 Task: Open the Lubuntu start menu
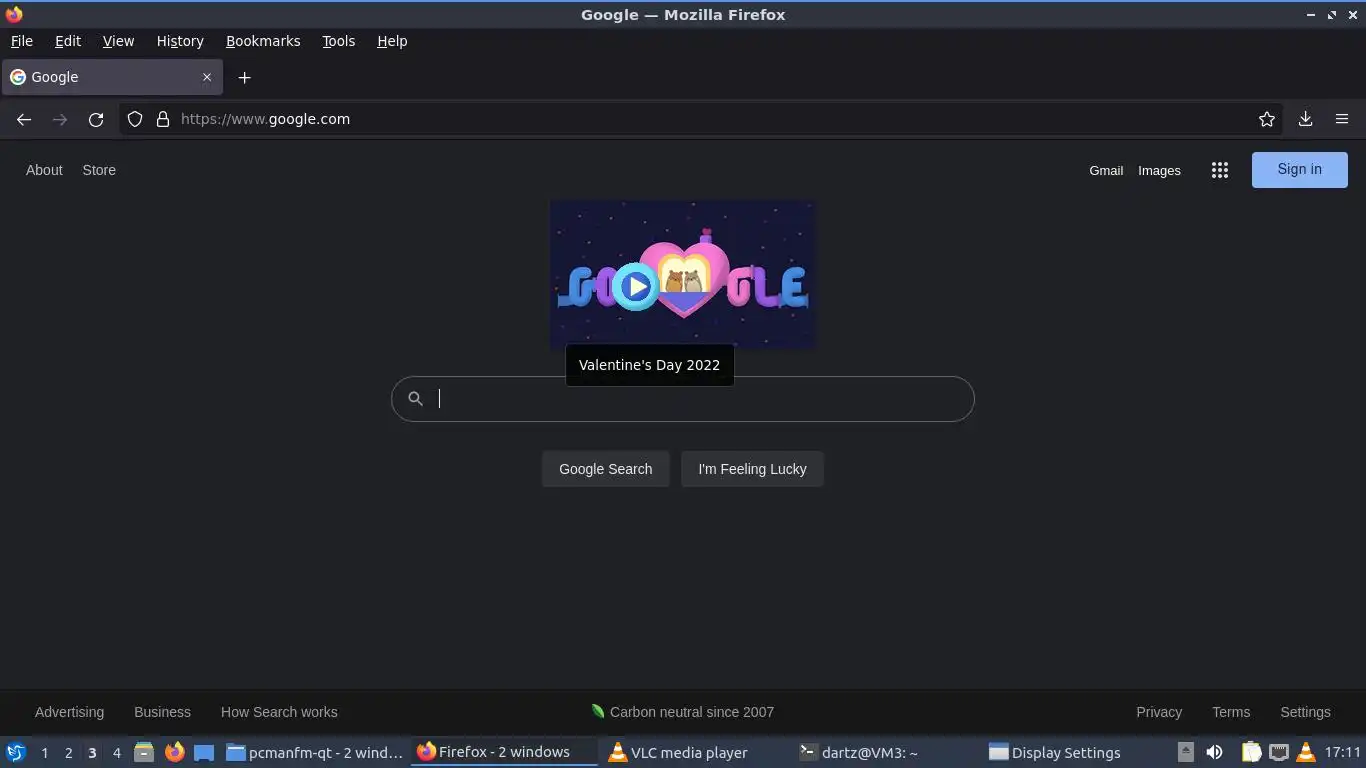[x=15, y=752]
